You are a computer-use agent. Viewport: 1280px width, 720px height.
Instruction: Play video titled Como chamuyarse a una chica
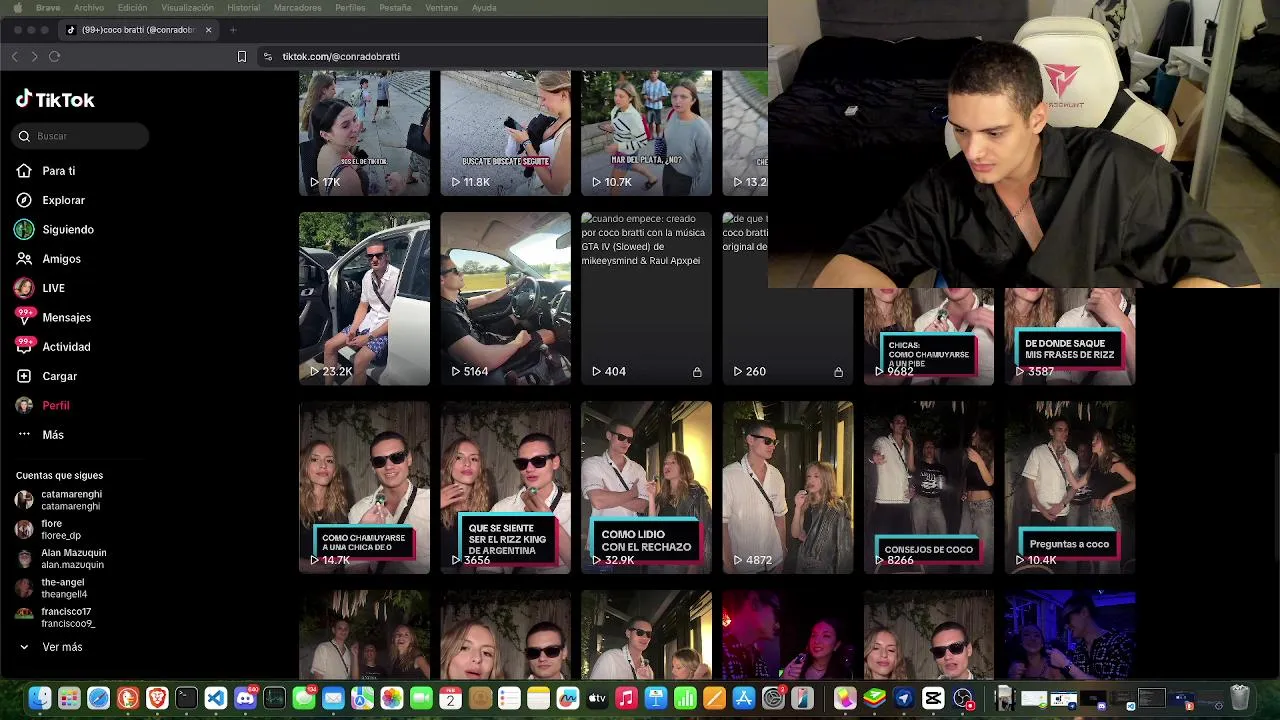(364, 487)
